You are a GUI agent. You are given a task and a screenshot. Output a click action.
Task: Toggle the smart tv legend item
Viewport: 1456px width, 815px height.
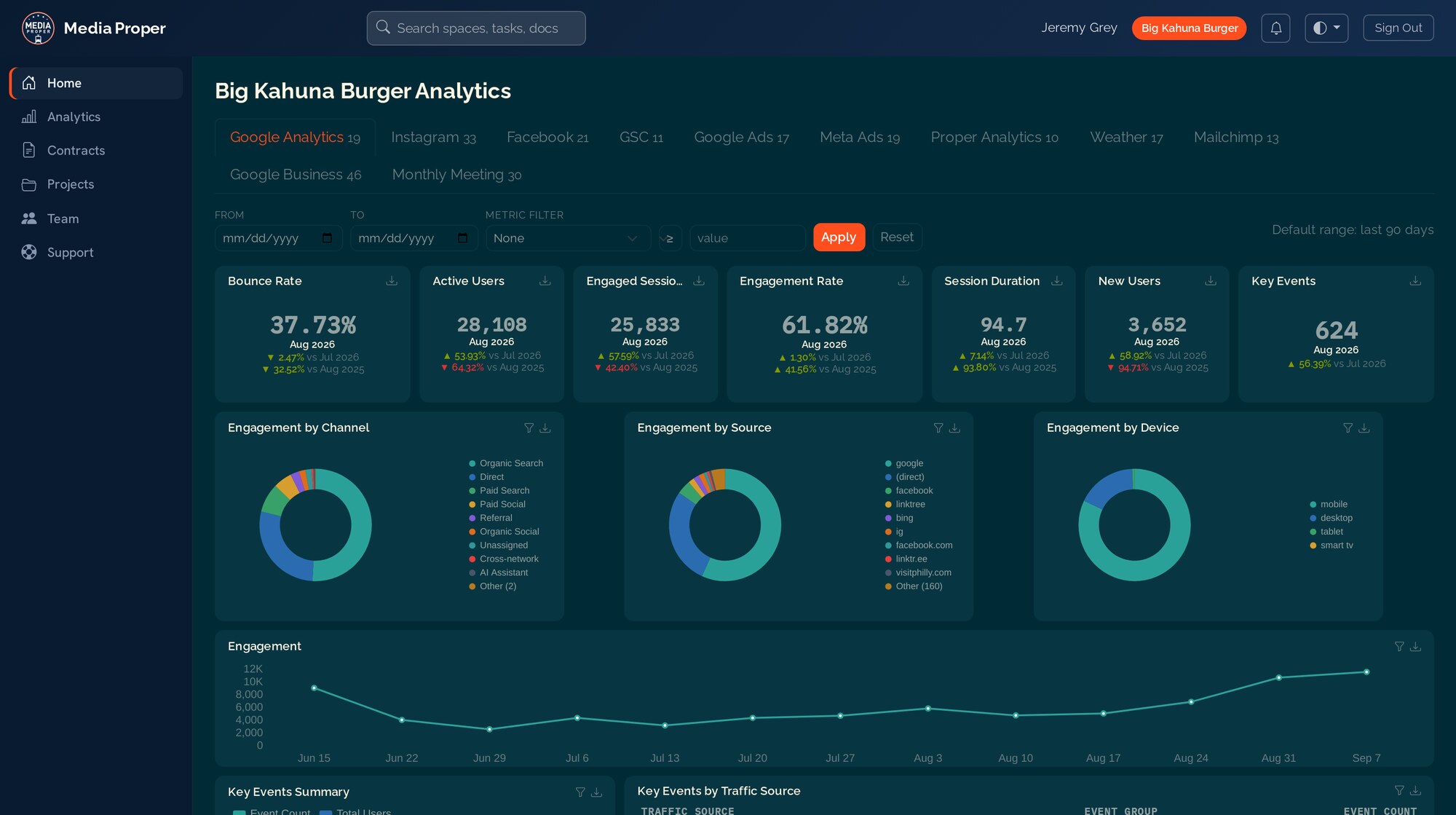click(x=1332, y=546)
